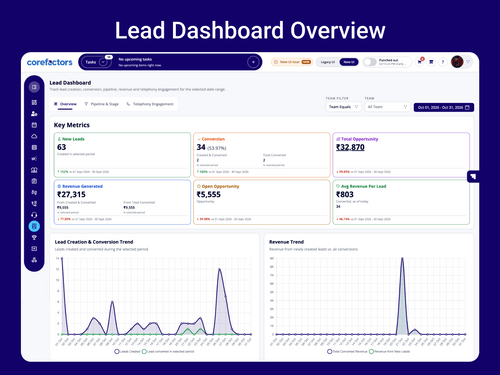
Task: Open the trophy icon in sidebar
Action: click(34, 238)
